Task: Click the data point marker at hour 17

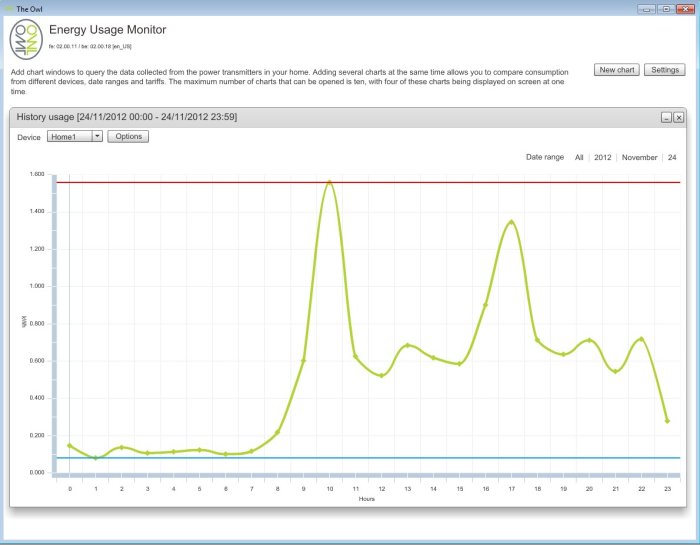Action: tap(511, 222)
